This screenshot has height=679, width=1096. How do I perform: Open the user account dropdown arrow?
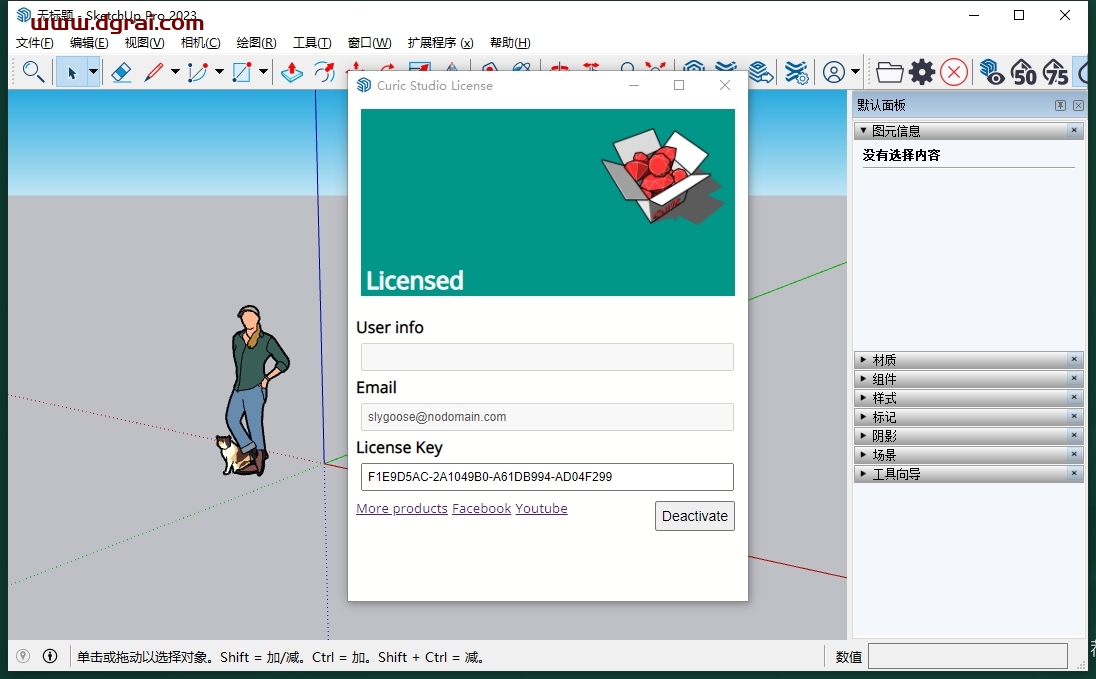coord(855,72)
